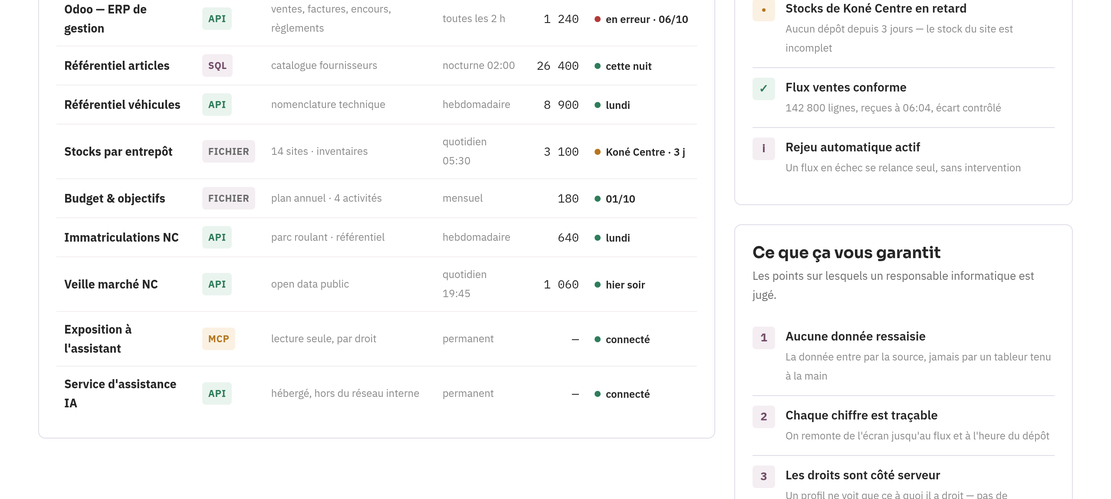Click the 'Aucune donnée ressaisie' guarantee title

pyautogui.click(x=855, y=336)
